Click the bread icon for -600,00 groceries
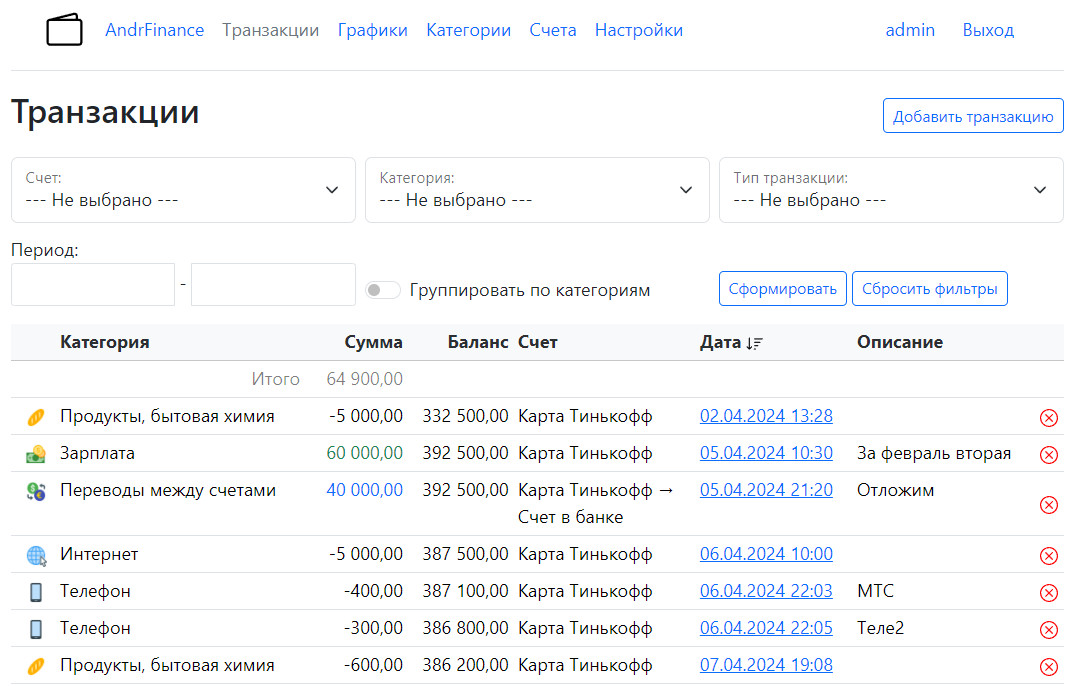 tap(35, 666)
